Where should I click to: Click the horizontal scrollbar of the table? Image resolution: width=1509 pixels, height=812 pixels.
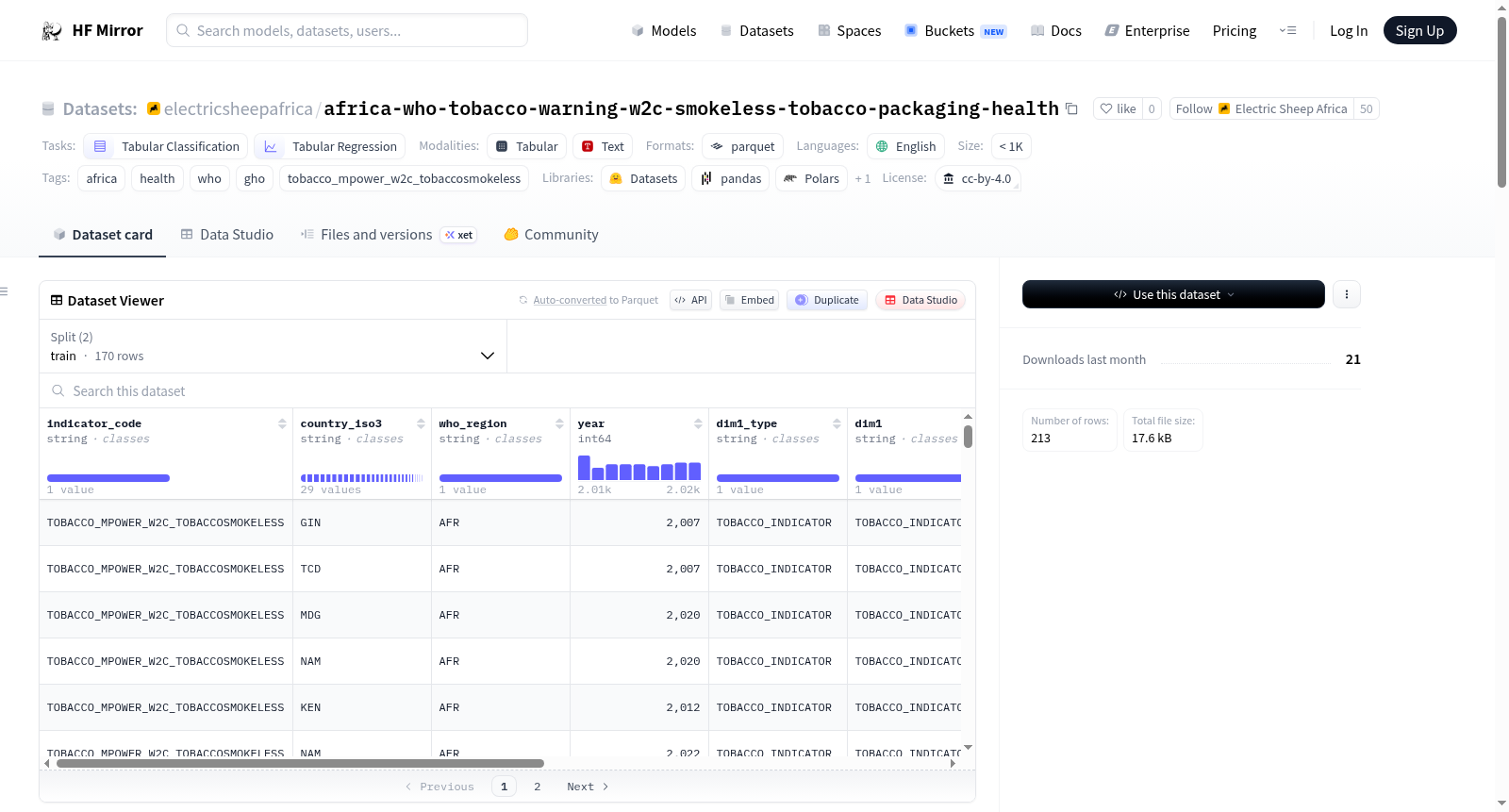300,763
